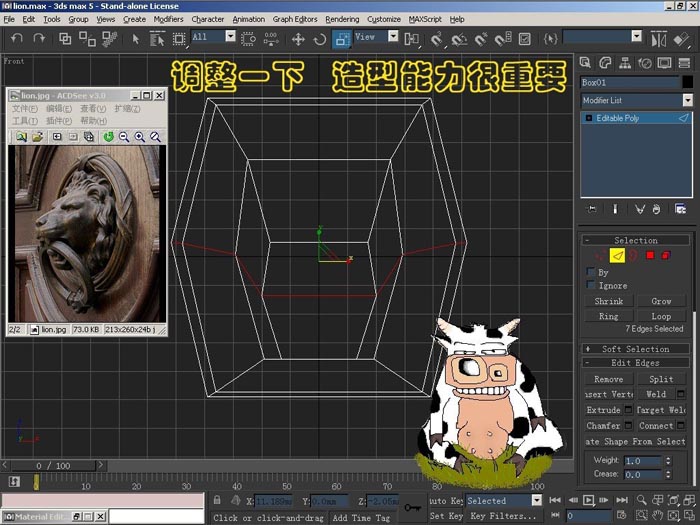Collapse the Selection rollout
This screenshot has width=700, height=525.
635,240
